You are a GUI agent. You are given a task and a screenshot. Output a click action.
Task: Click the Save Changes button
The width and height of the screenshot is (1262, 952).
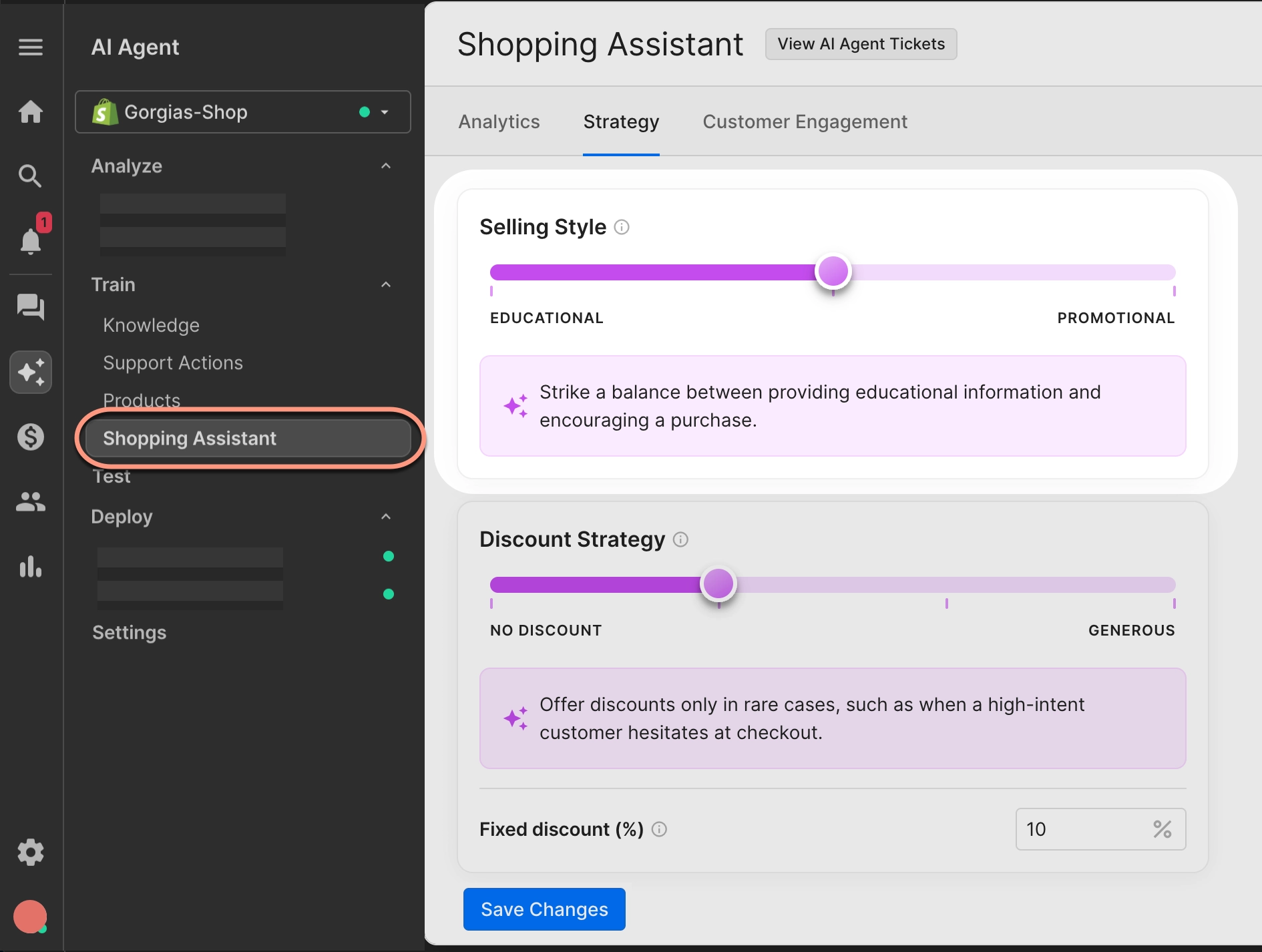544,909
